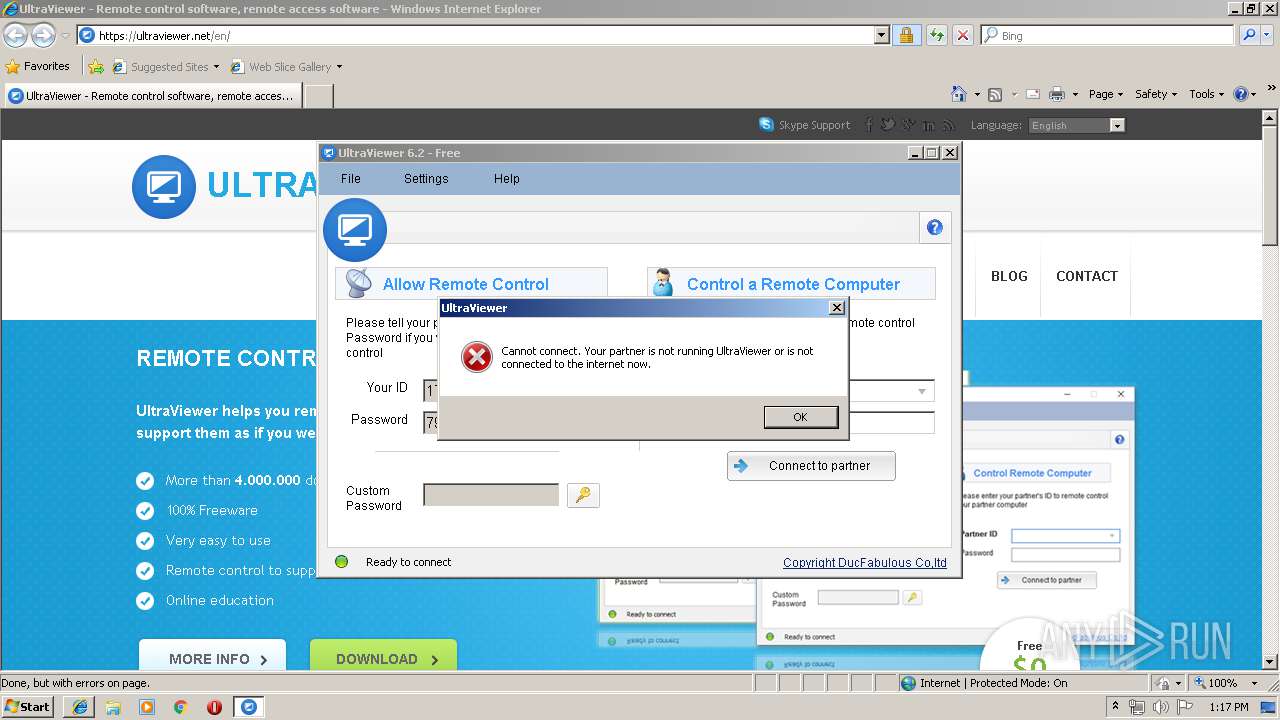The height and width of the screenshot is (720, 1280).
Task: Open the Help menu in UltraViewer
Action: pyautogui.click(x=507, y=178)
